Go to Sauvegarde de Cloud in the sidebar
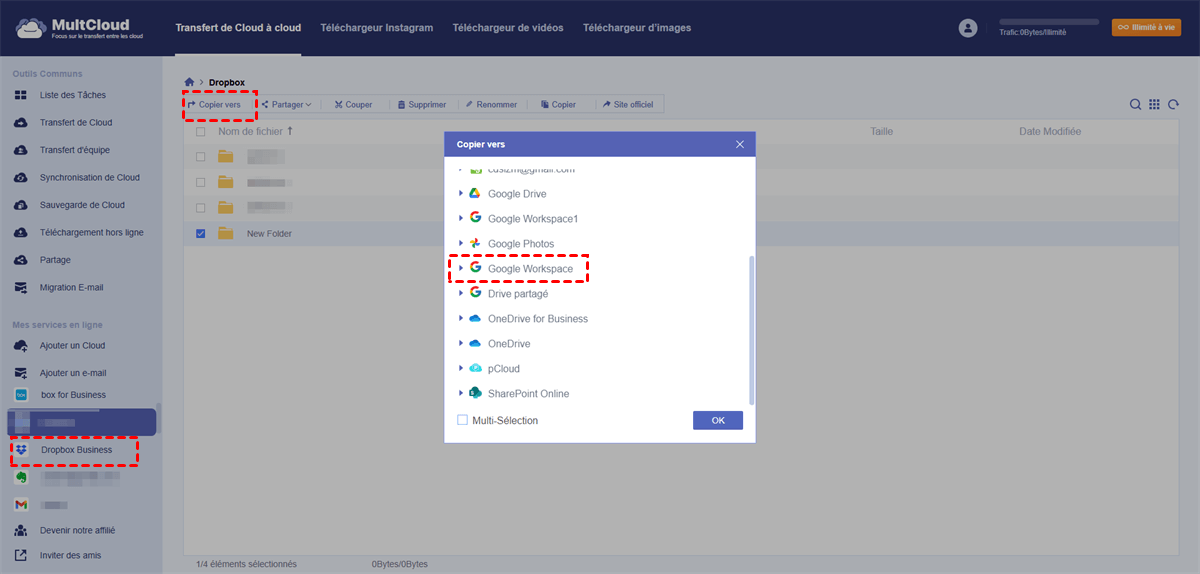This screenshot has height=574, width=1200. (82, 205)
